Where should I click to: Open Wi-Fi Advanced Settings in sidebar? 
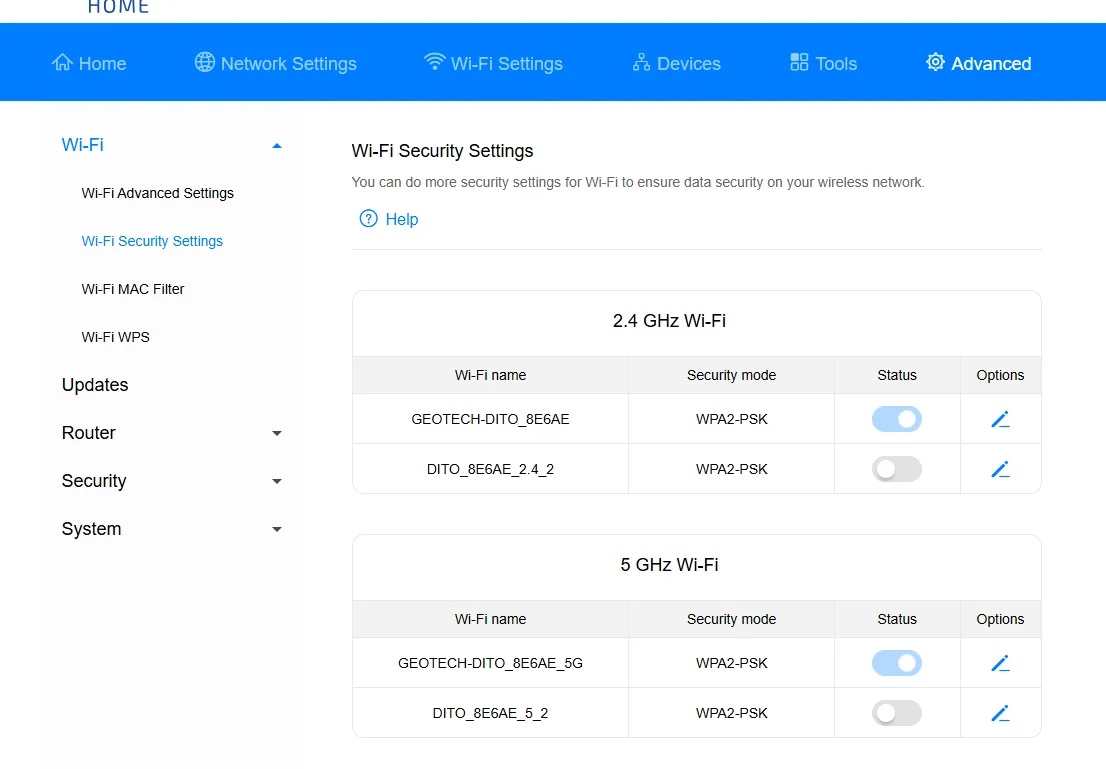coord(157,193)
